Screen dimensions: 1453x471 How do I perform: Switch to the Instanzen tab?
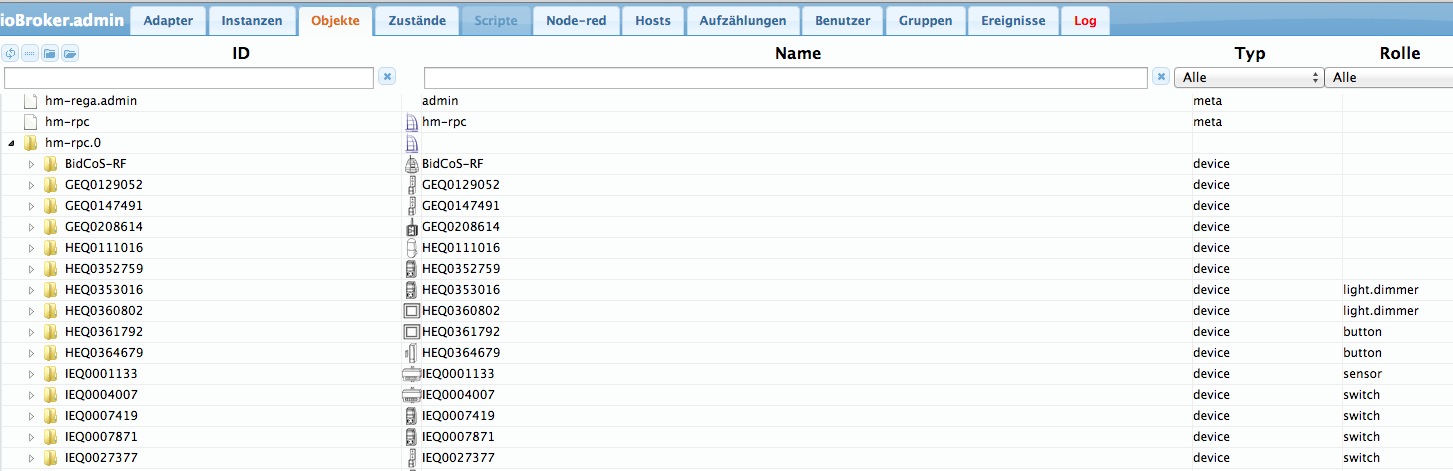[x=252, y=21]
